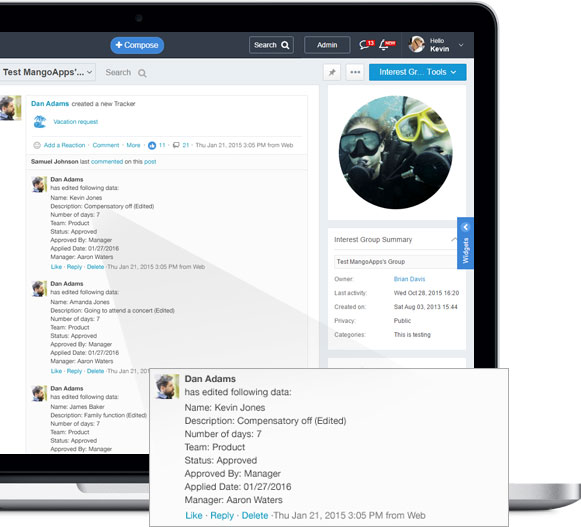Reply to the Kevin Jones comment in the feed
Viewport: 581px width, 527px height.
point(74,267)
